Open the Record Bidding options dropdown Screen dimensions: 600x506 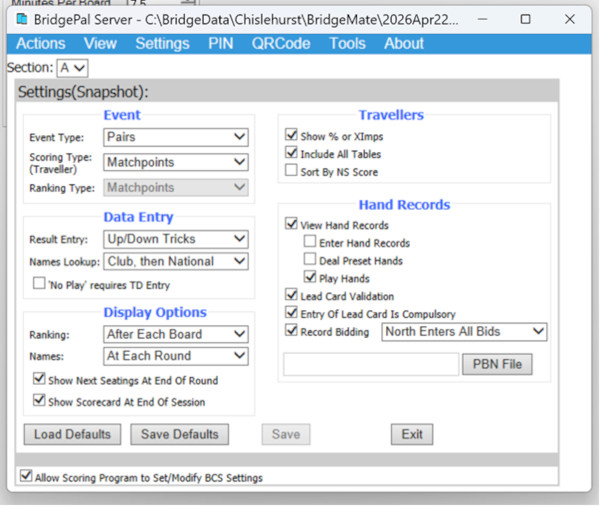[x=465, y=332]
